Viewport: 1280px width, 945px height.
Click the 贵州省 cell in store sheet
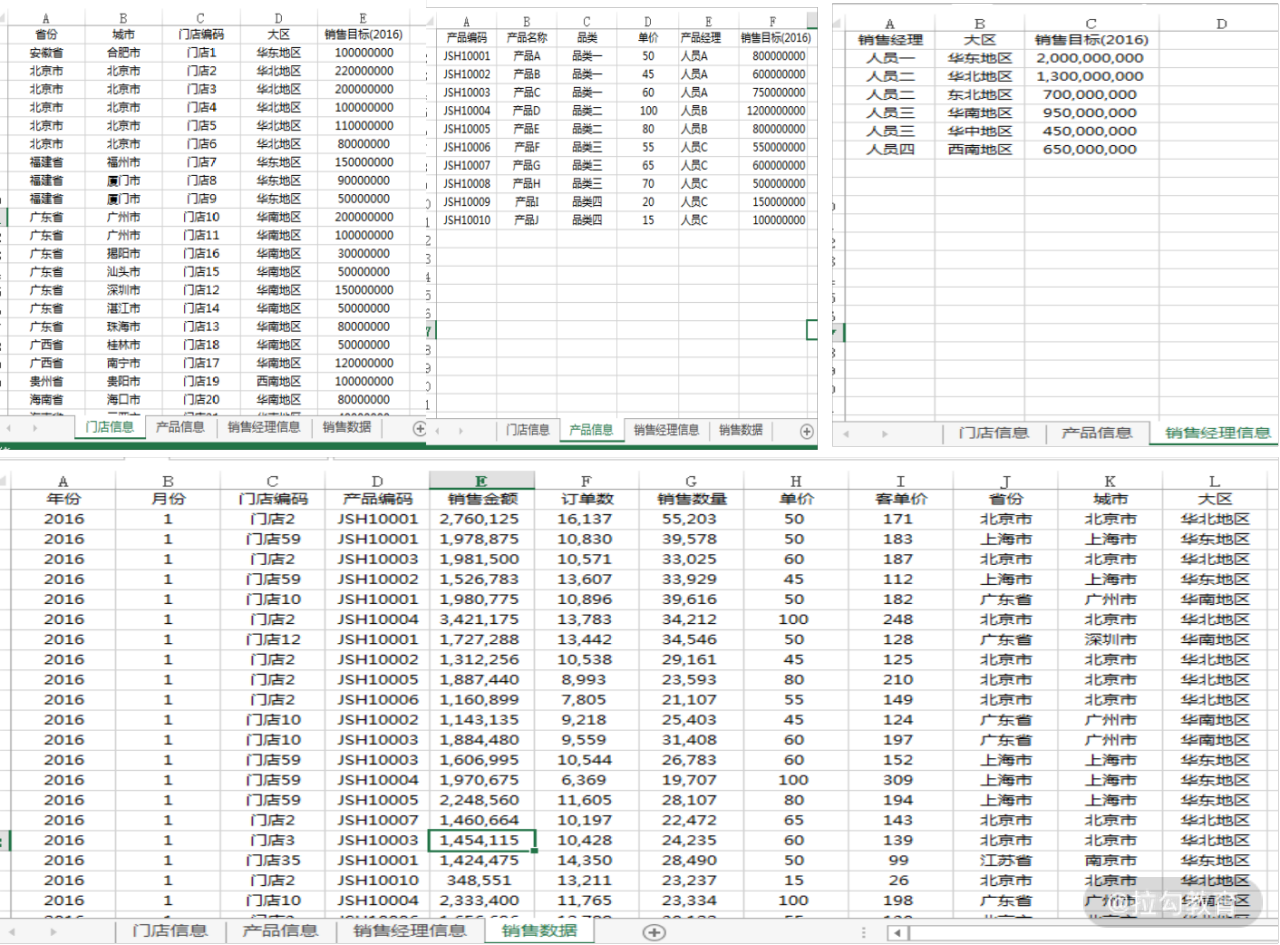[x=46, y=382]
